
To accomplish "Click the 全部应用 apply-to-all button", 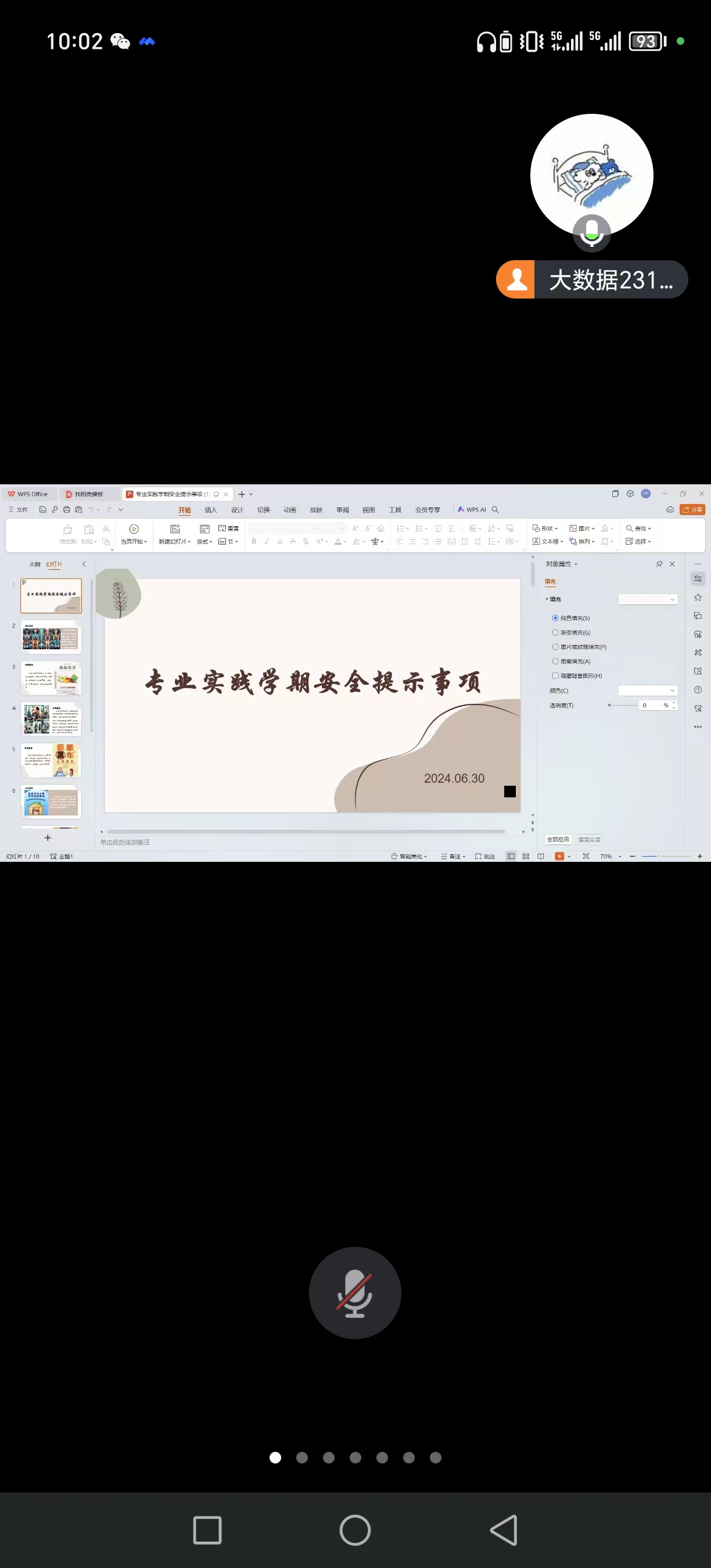I will [558, 839].
